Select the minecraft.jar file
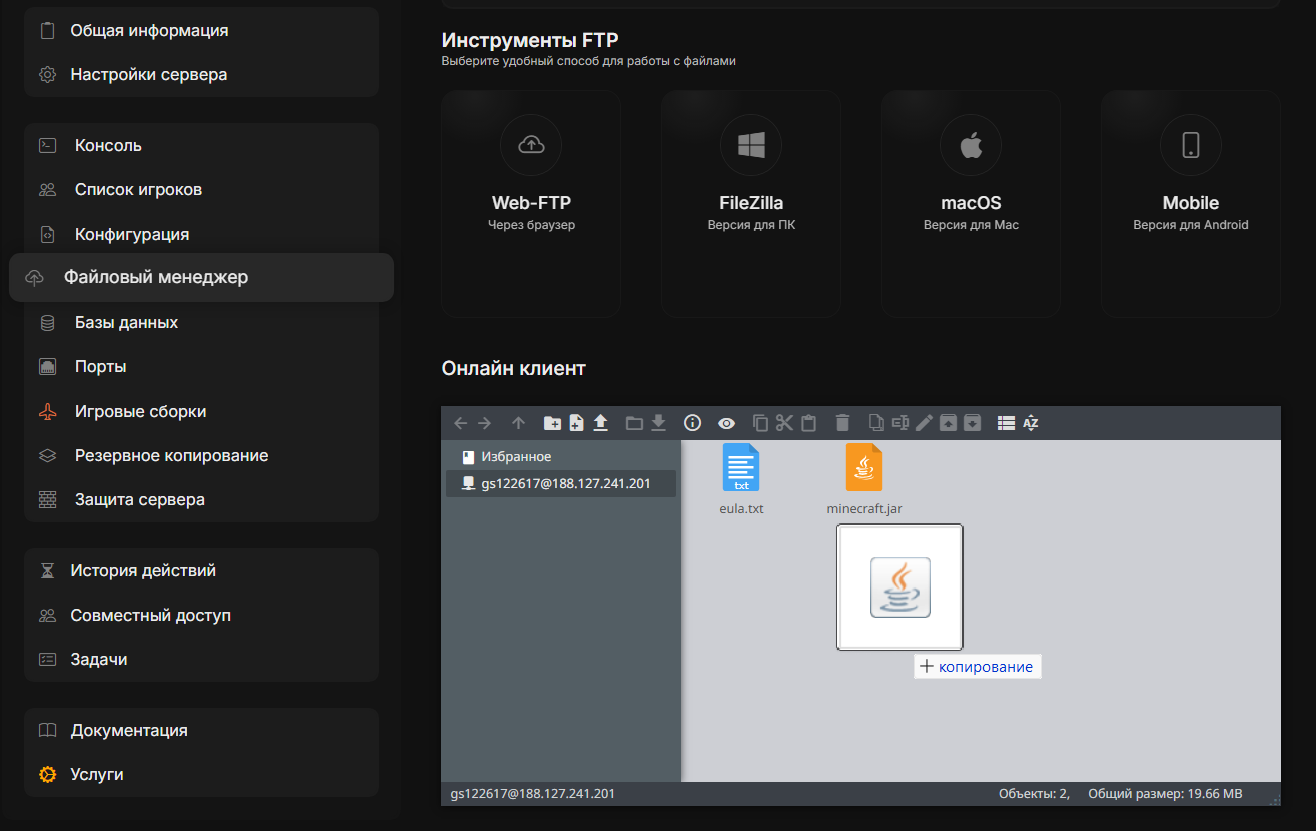Viewport: 1316px width, 831px height. [864, 480]
